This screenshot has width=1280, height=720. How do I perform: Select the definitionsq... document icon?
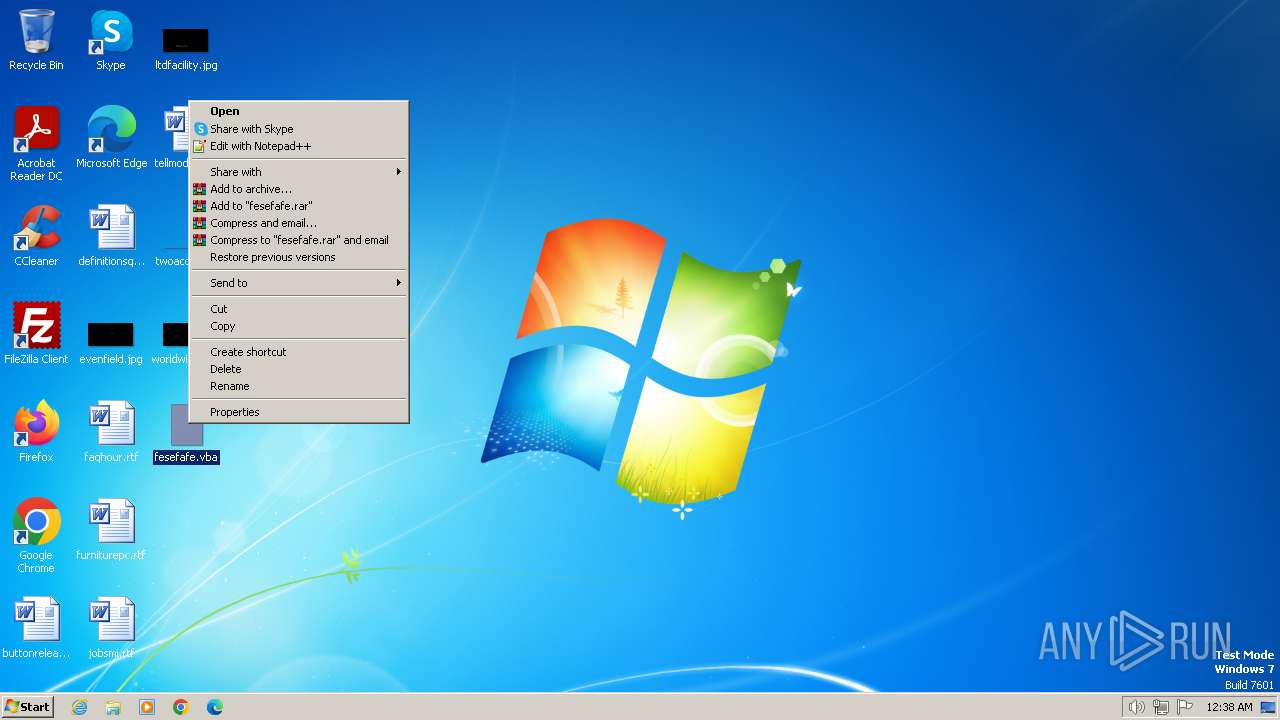point(111,236)
